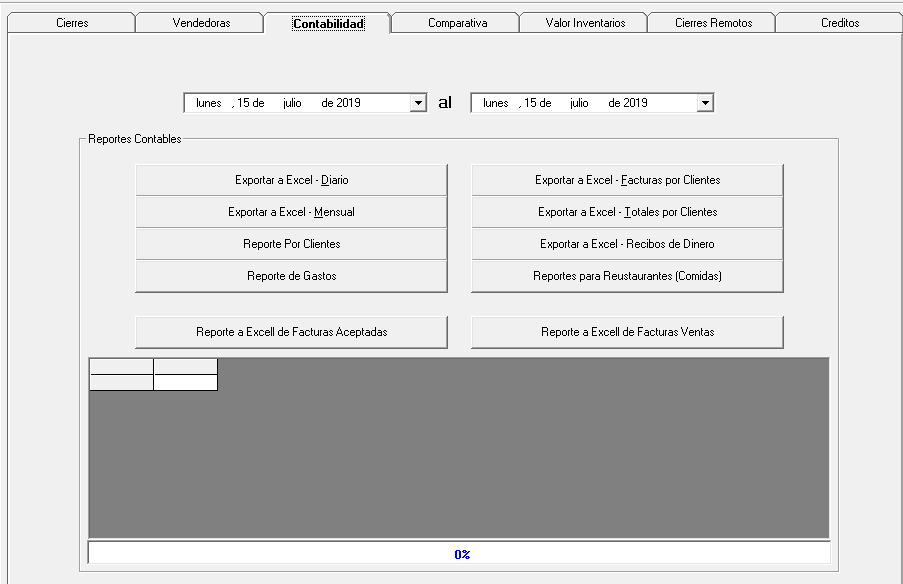Image resolution: width=903 pixels, height=584 pixels.
Task: Click Exportar a Excel - Mensual button
Action: coord(291,212)
